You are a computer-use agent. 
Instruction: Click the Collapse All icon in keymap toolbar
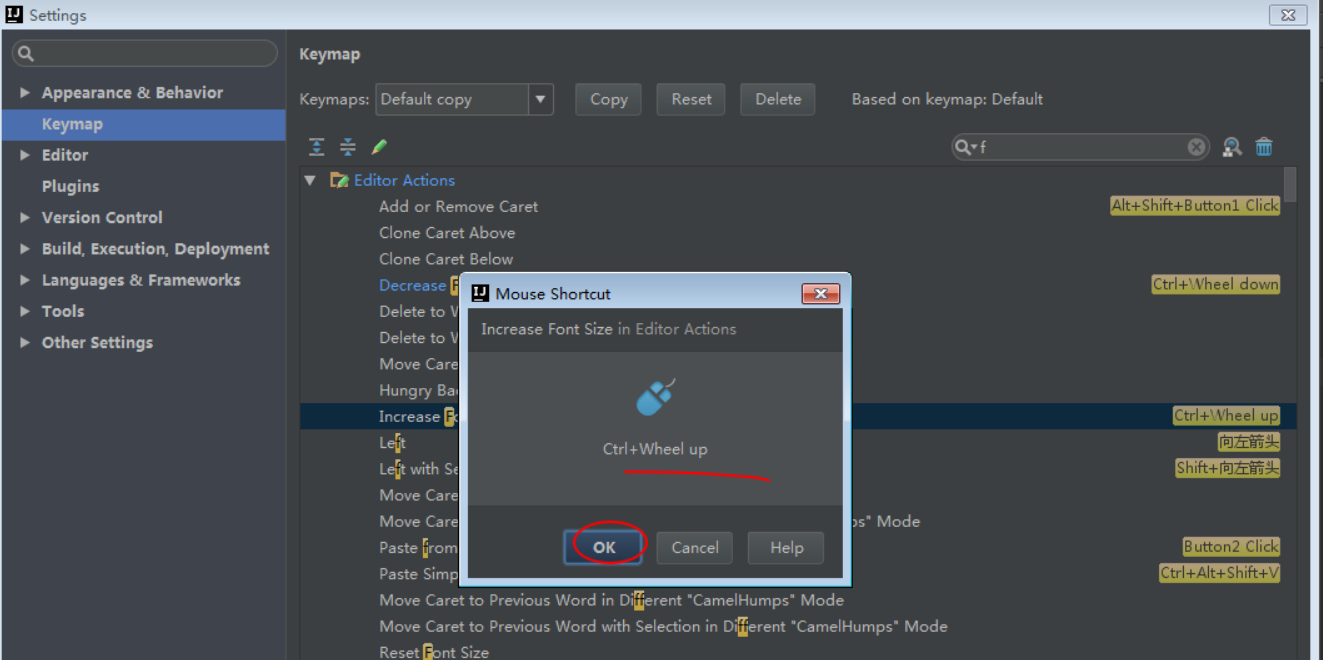(x=347, y=147)
